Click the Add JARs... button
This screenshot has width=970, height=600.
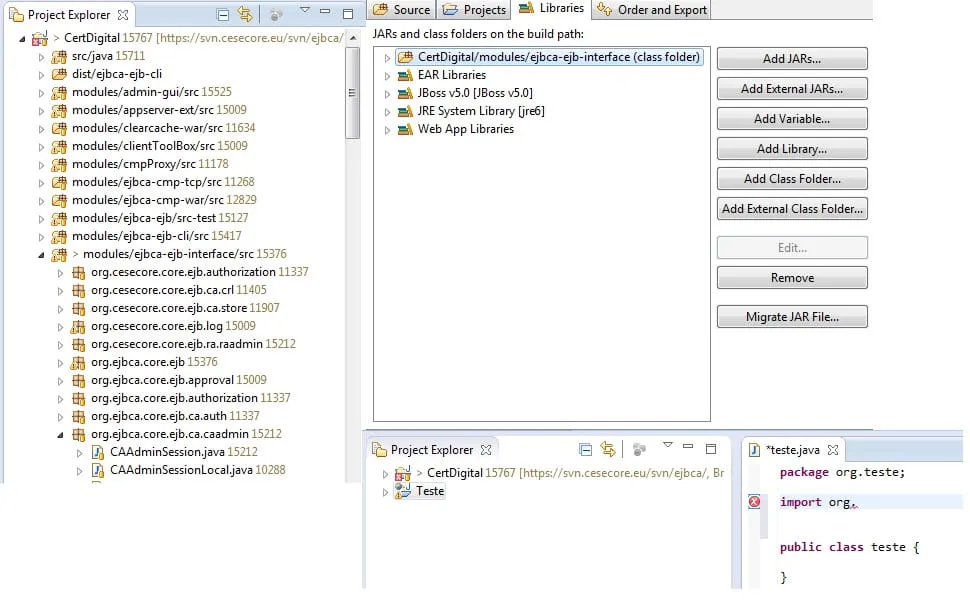pos(792,59)
